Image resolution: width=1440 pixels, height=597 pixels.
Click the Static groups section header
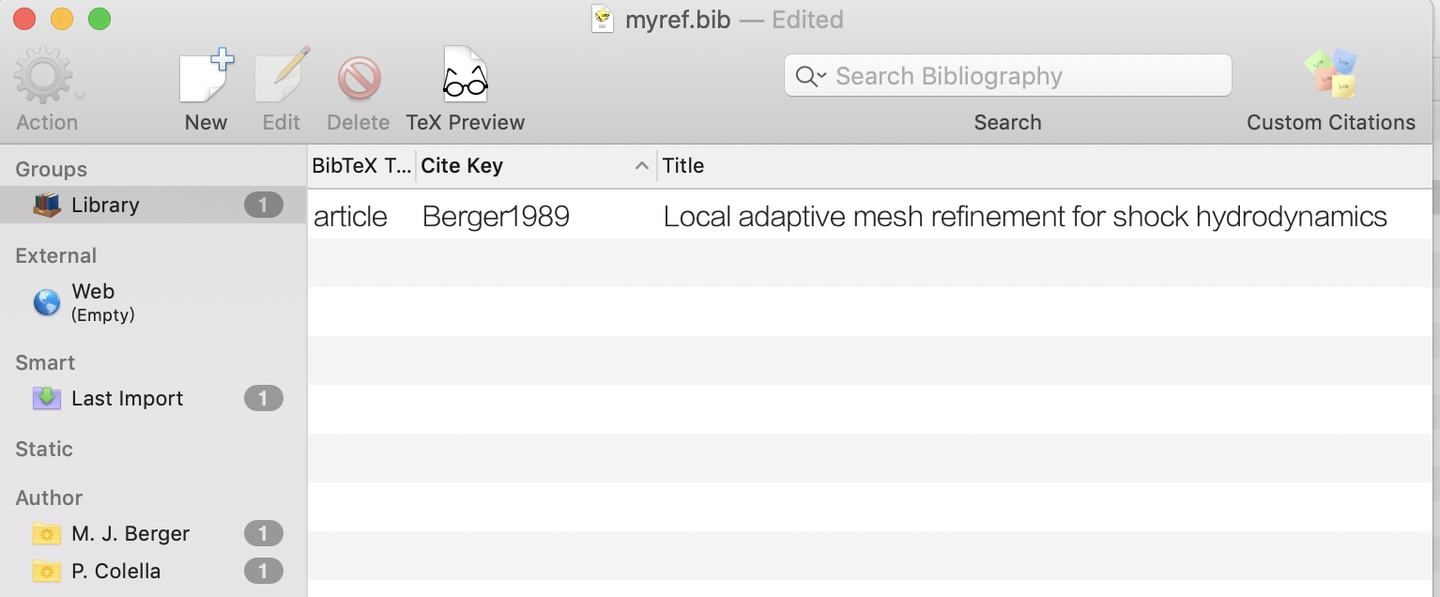[x=44, y=449]
